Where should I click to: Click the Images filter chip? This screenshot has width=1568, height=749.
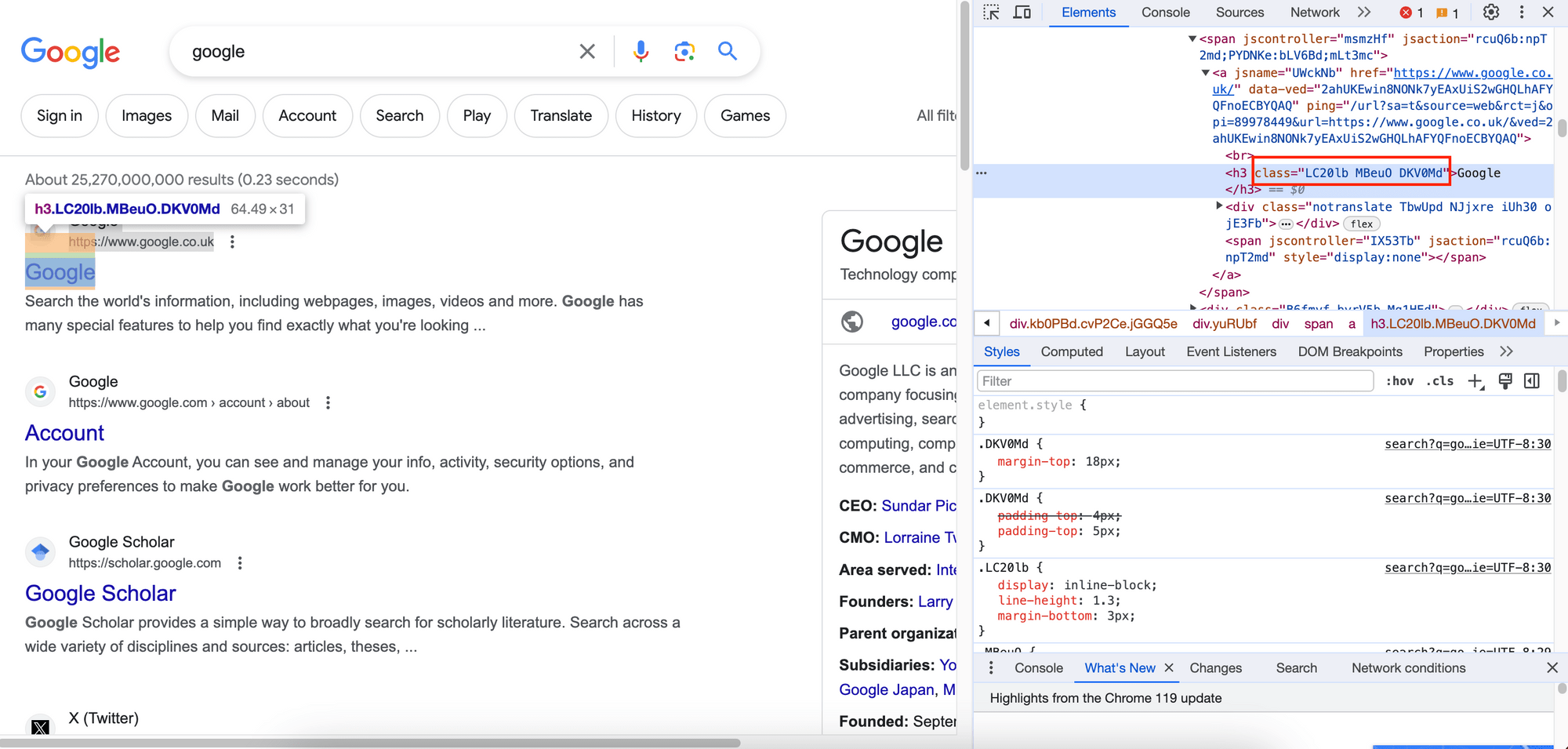pyautogui.click(x=147, y=116)
